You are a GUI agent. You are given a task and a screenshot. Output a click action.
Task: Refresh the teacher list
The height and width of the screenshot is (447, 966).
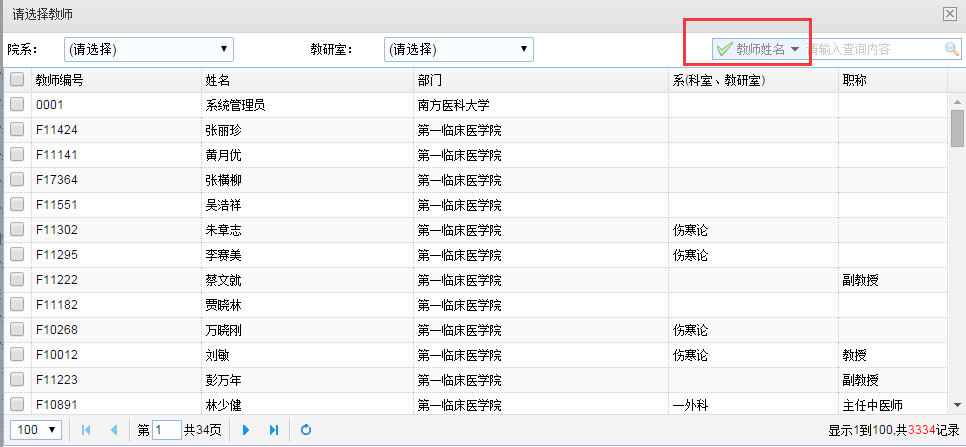pos(306,429)
